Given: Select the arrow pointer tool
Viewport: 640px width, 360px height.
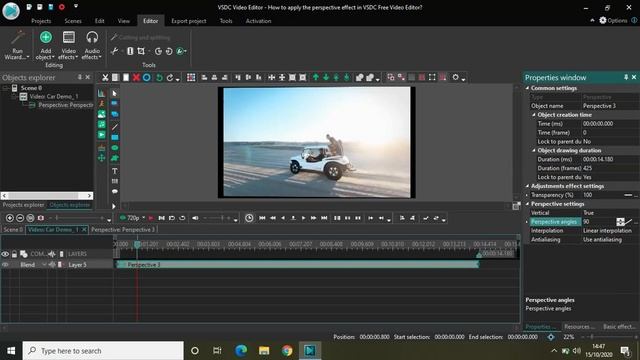Looking at the screenshot, I should coord(115,93).
